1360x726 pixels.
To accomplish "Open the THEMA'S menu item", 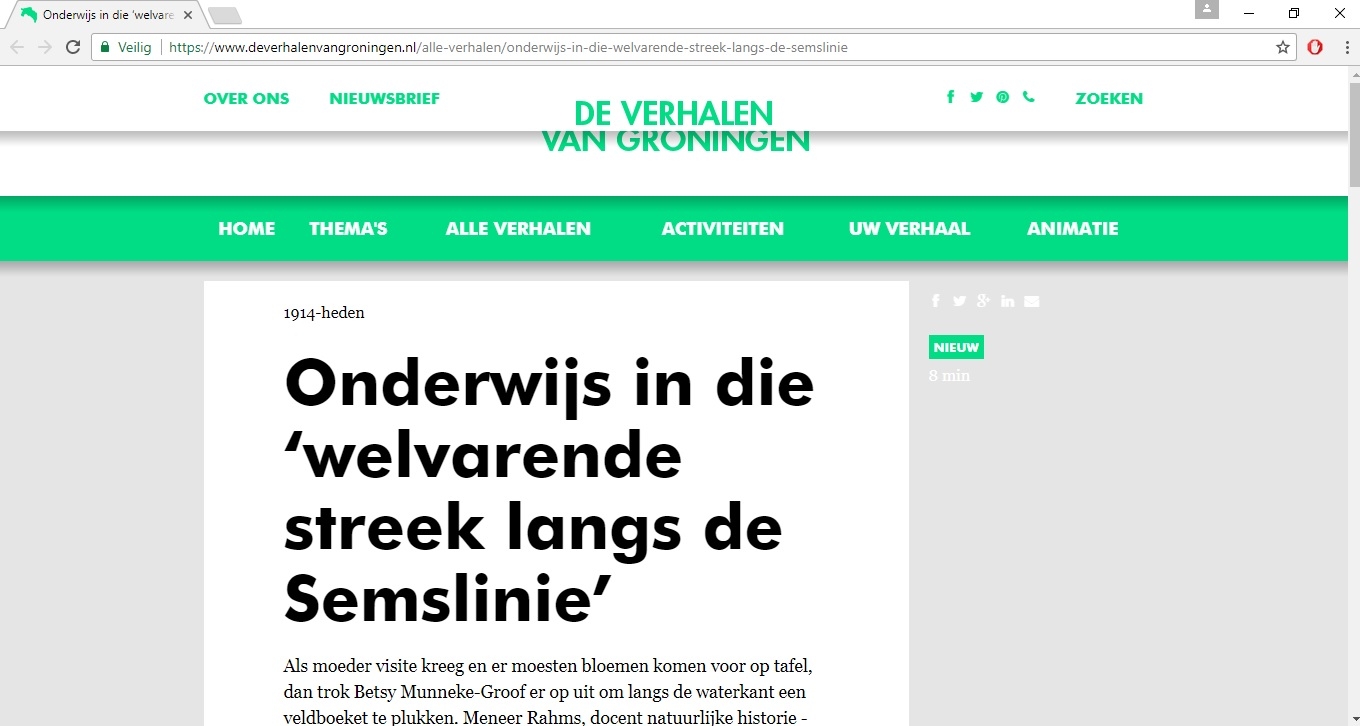I will (348, 229).
